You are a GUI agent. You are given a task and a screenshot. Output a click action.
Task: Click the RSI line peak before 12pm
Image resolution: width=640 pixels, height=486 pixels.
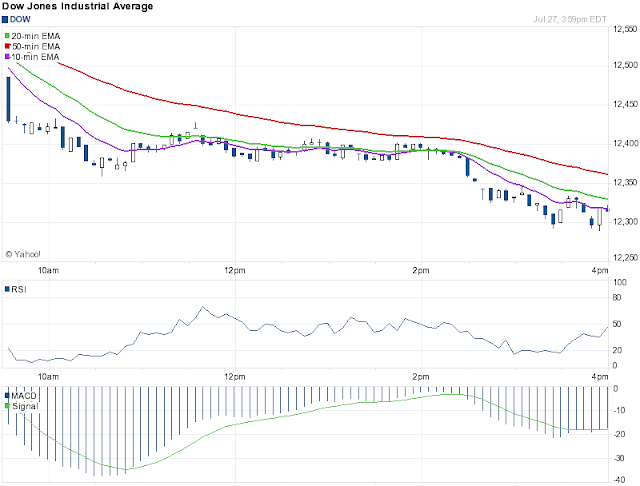pos(202,307)
